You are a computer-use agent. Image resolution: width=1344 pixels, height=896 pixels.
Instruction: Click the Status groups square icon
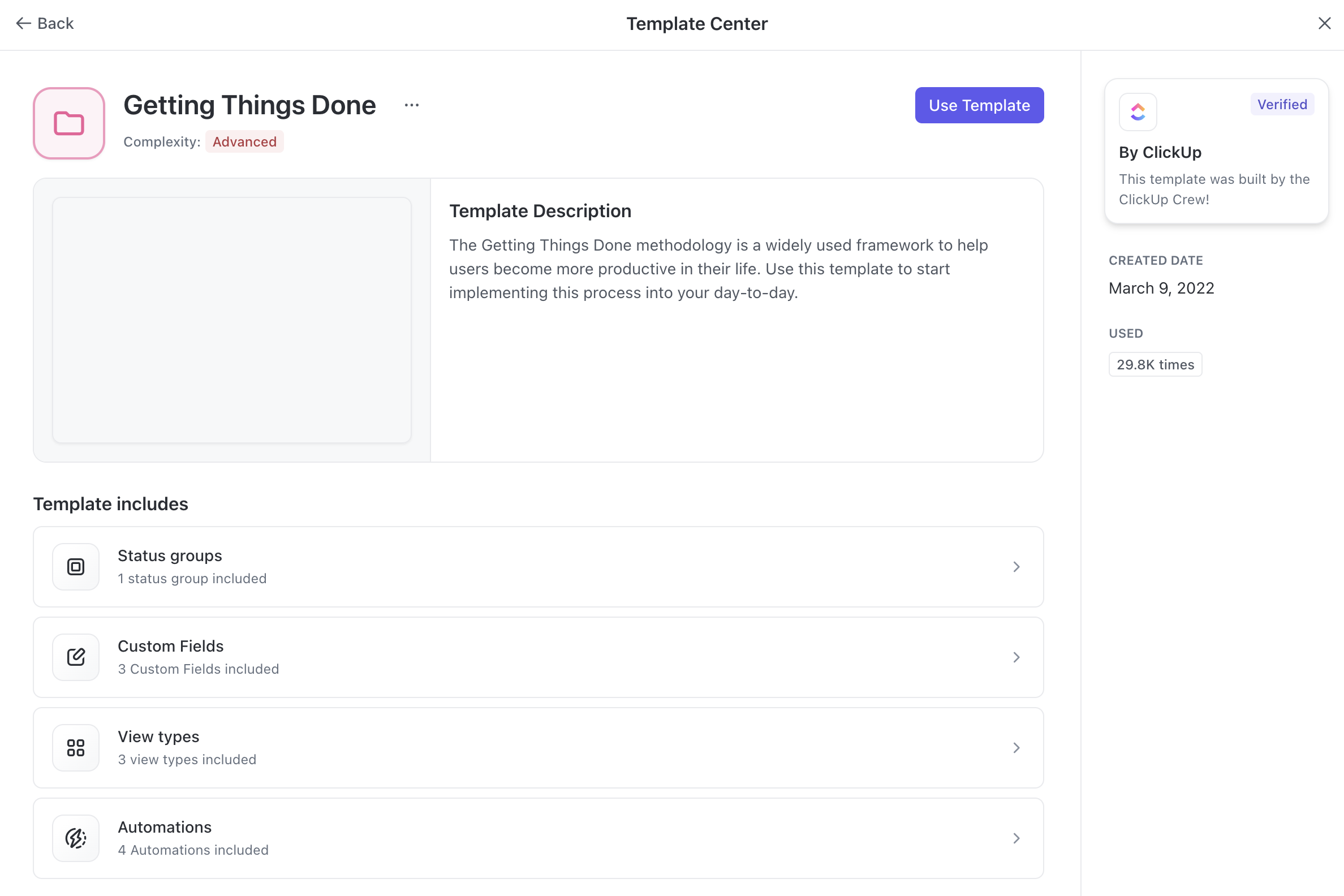[x=75, y=566]
